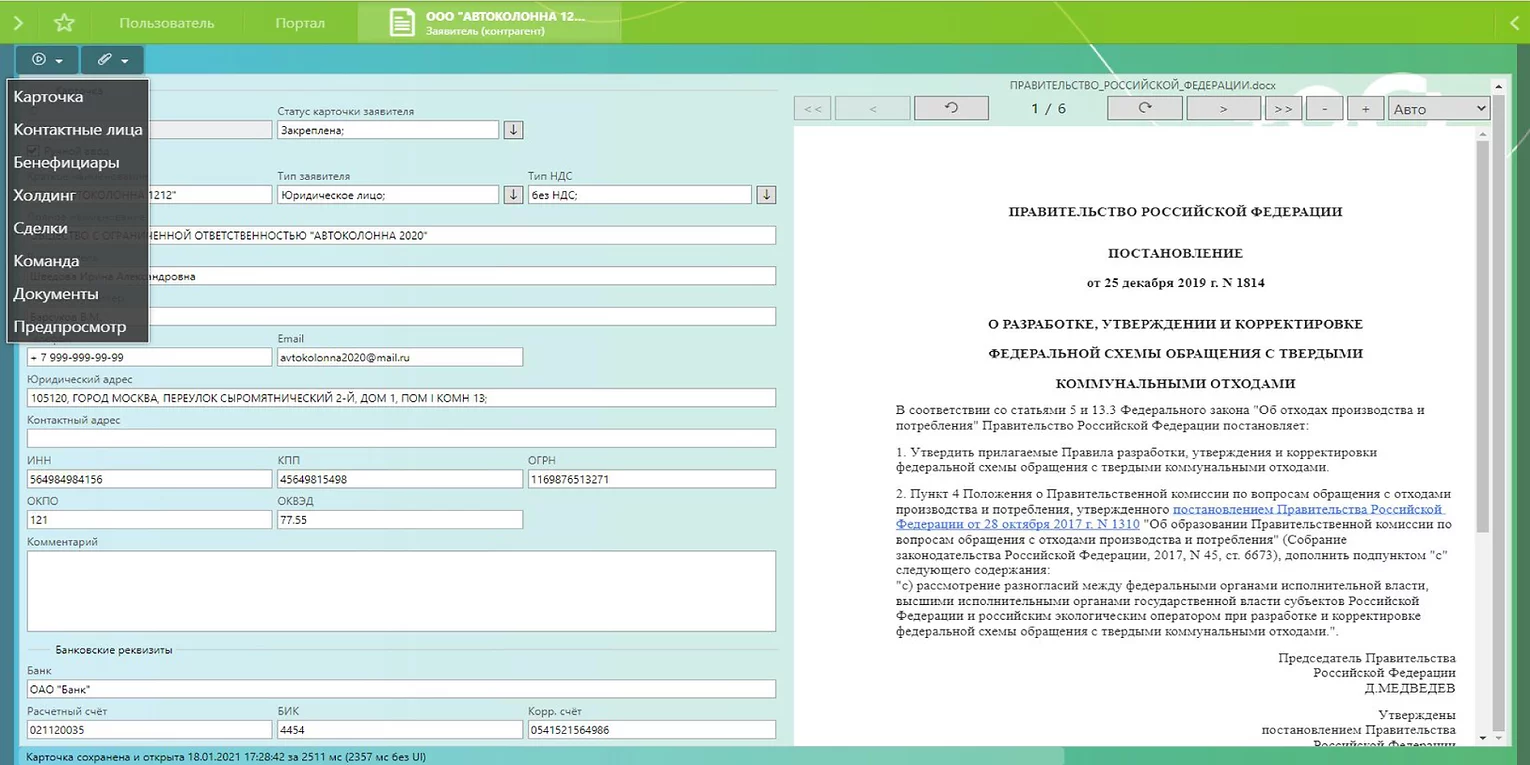This screenshot has height=765, width=1530.
Task: Click the full company name field
Action: pyautogui.click(x=401, y=235)
